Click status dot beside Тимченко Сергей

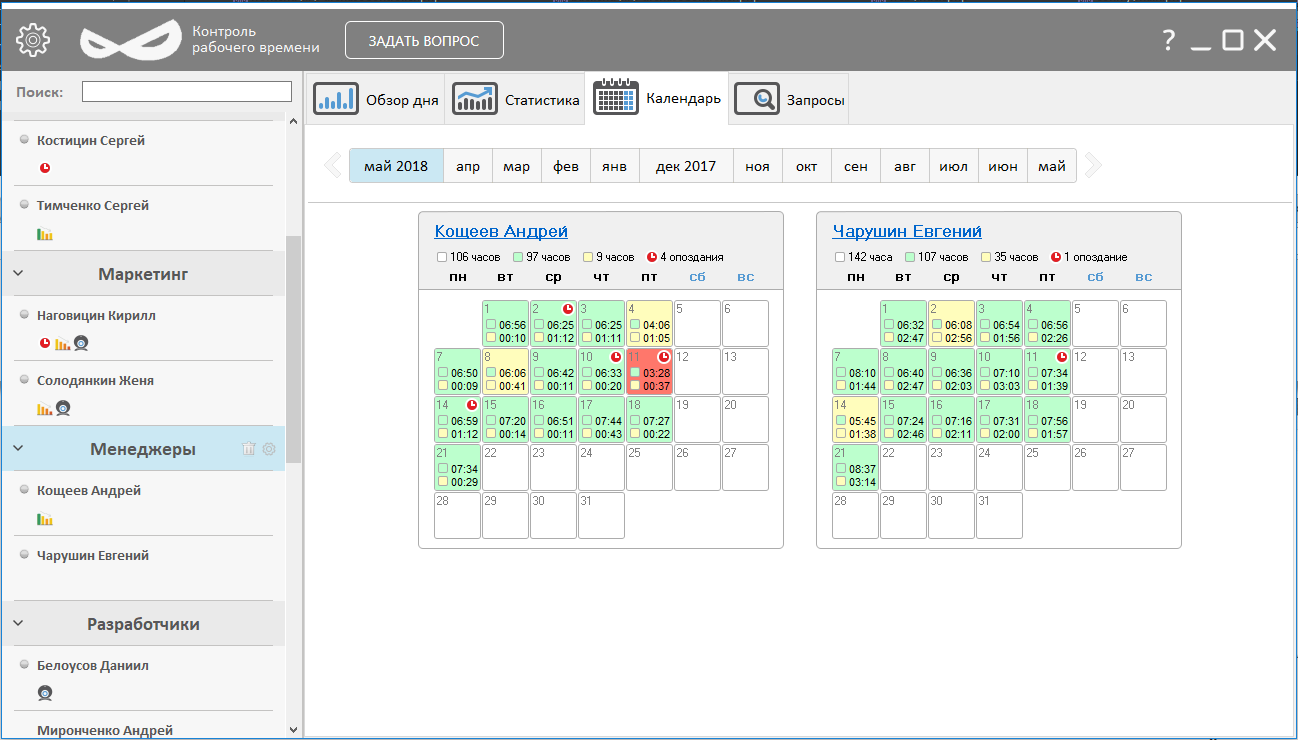(x=24, y=205)
